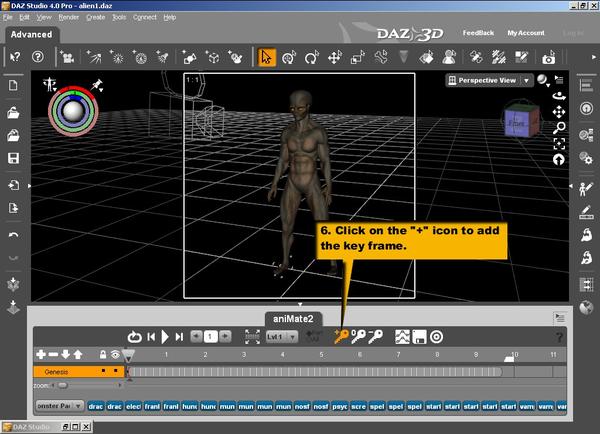Viewport: 600px width, 434px height.
Task: Toggle the lock icon above the Genesis track
Action: (x=103, y=354)
